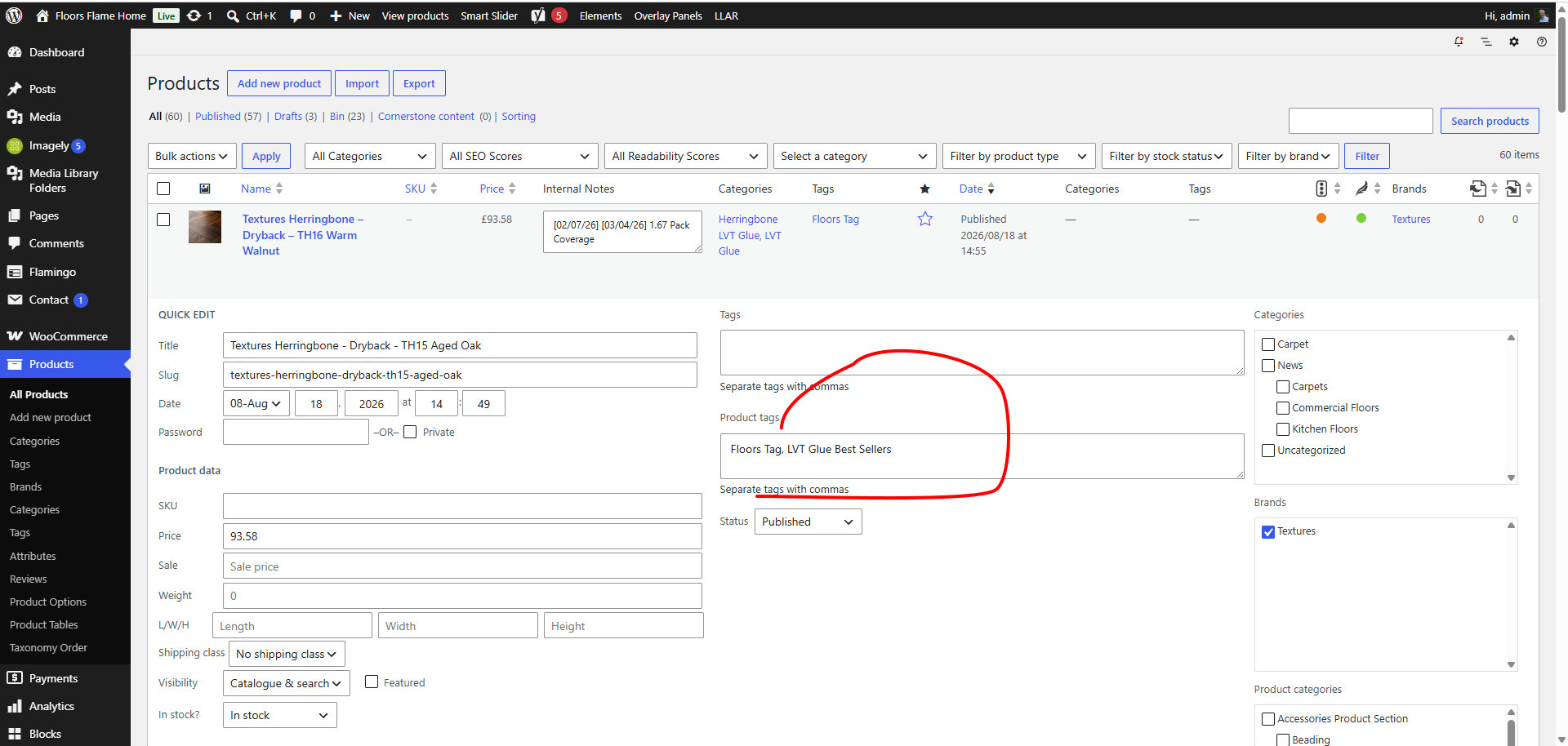Open Smart Slider in the admin bar
1568x746 pixels.
(489, 16)
